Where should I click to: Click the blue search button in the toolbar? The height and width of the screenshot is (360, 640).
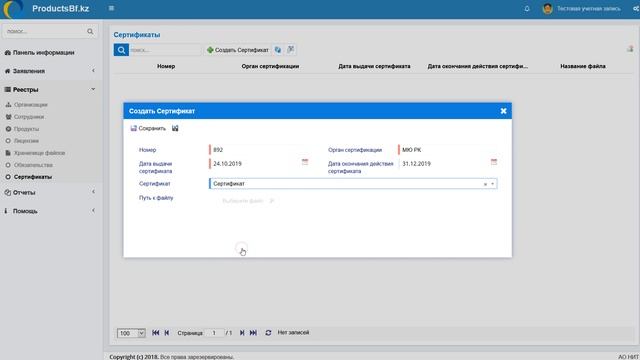tap(121, 50)
